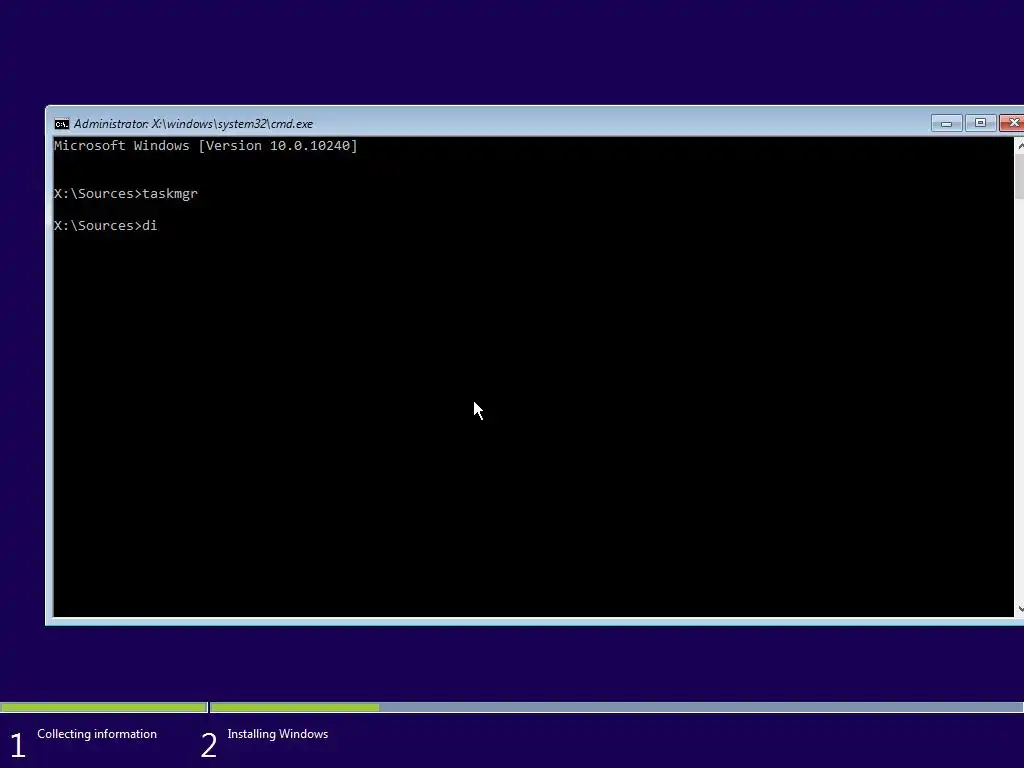This screenshot has height=768, width=1024.
Task: Minimize the command prompt window
Action: [x=946, y=123]
